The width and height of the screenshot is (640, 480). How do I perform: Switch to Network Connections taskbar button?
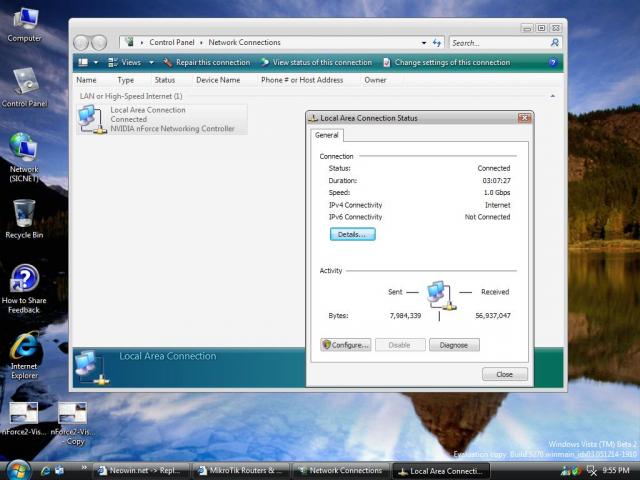click(341, 471)
